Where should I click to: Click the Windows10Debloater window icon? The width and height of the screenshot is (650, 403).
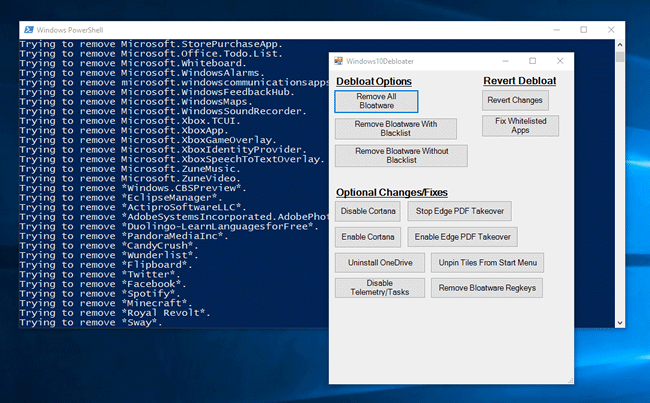pyautogui.click(x=339, y=61)
